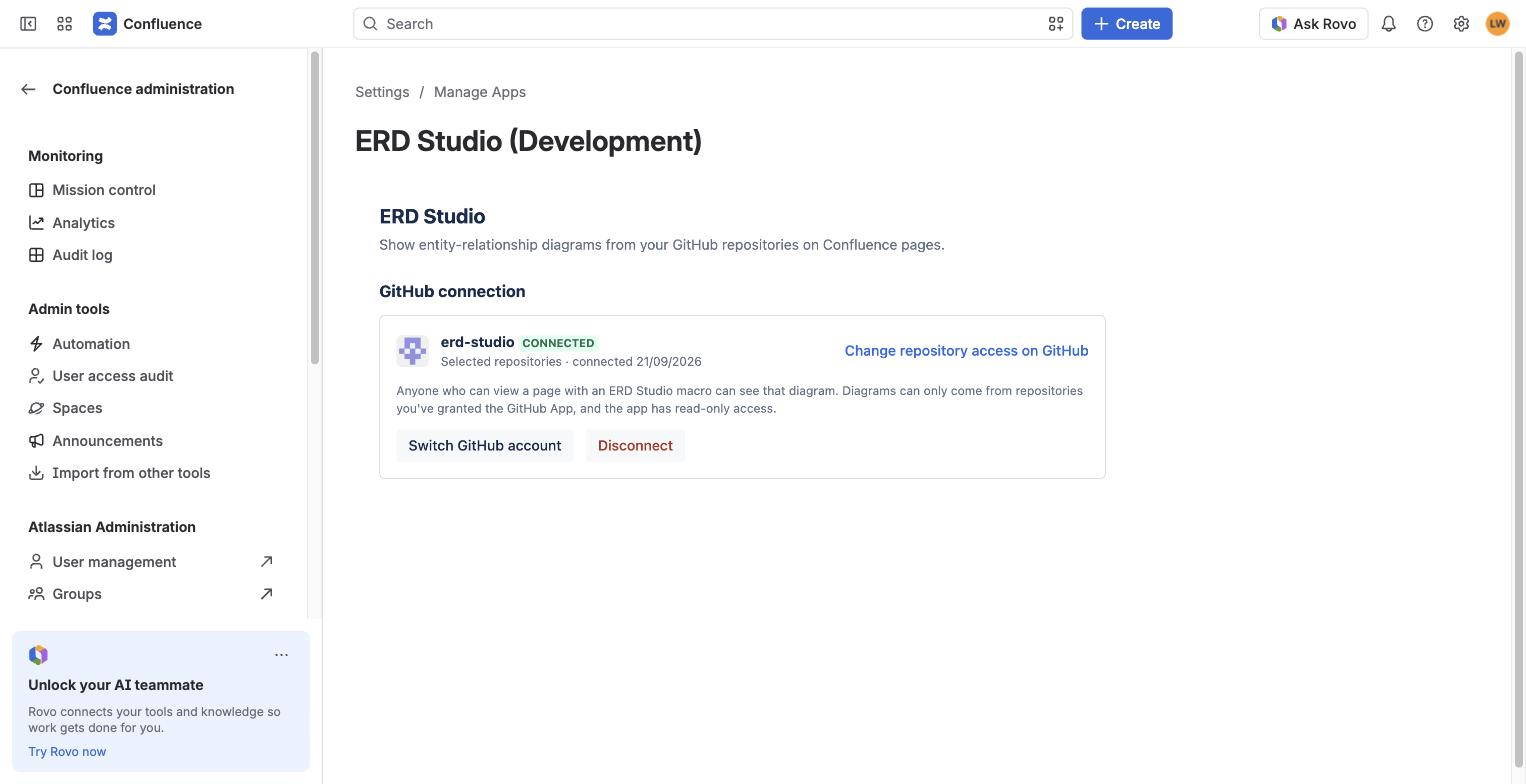This screenshot has width=1526, height=784.
Task: Go back using the arrow beside Confluence administration
Action: coord(28,89)
